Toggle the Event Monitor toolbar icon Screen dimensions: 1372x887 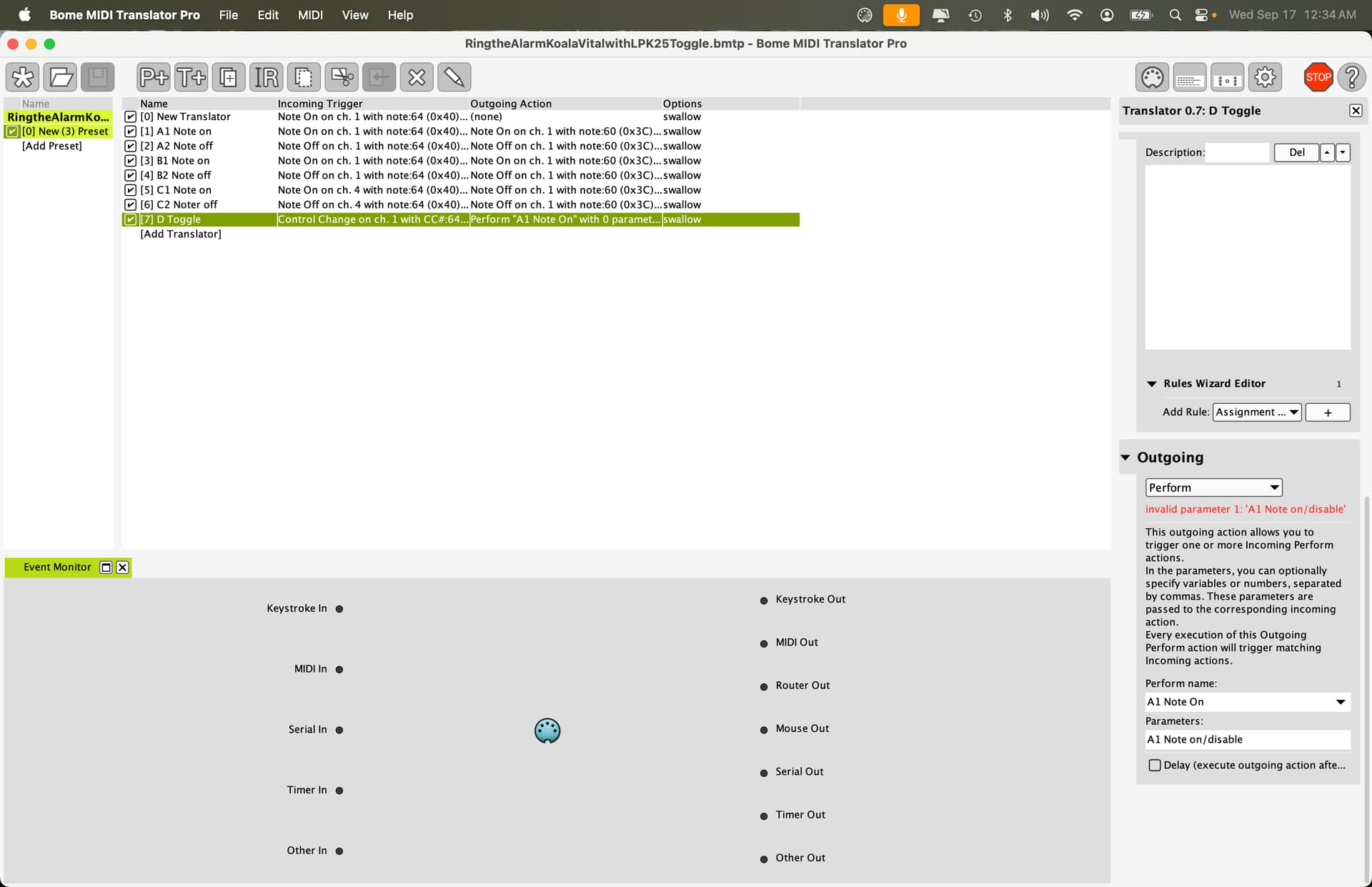pos(1228,77)
